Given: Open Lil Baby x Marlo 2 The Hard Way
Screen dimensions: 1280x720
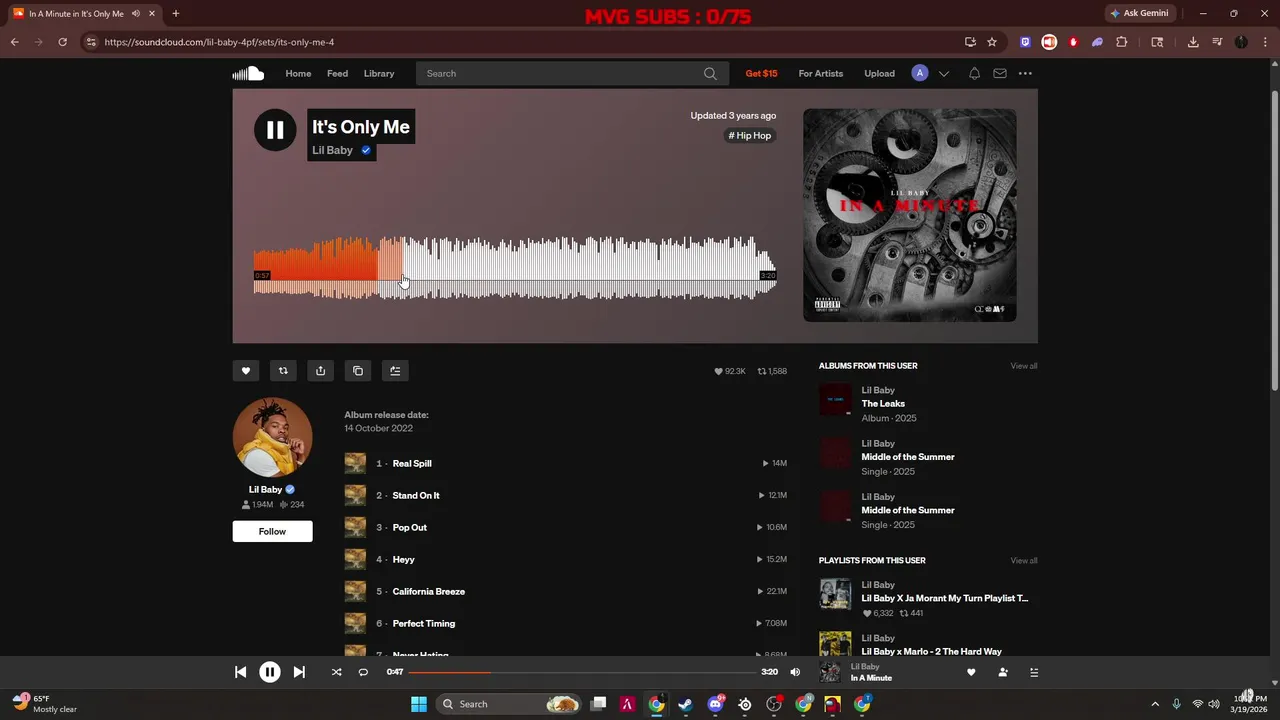Looking at the screenshot, I should [932, 651].
